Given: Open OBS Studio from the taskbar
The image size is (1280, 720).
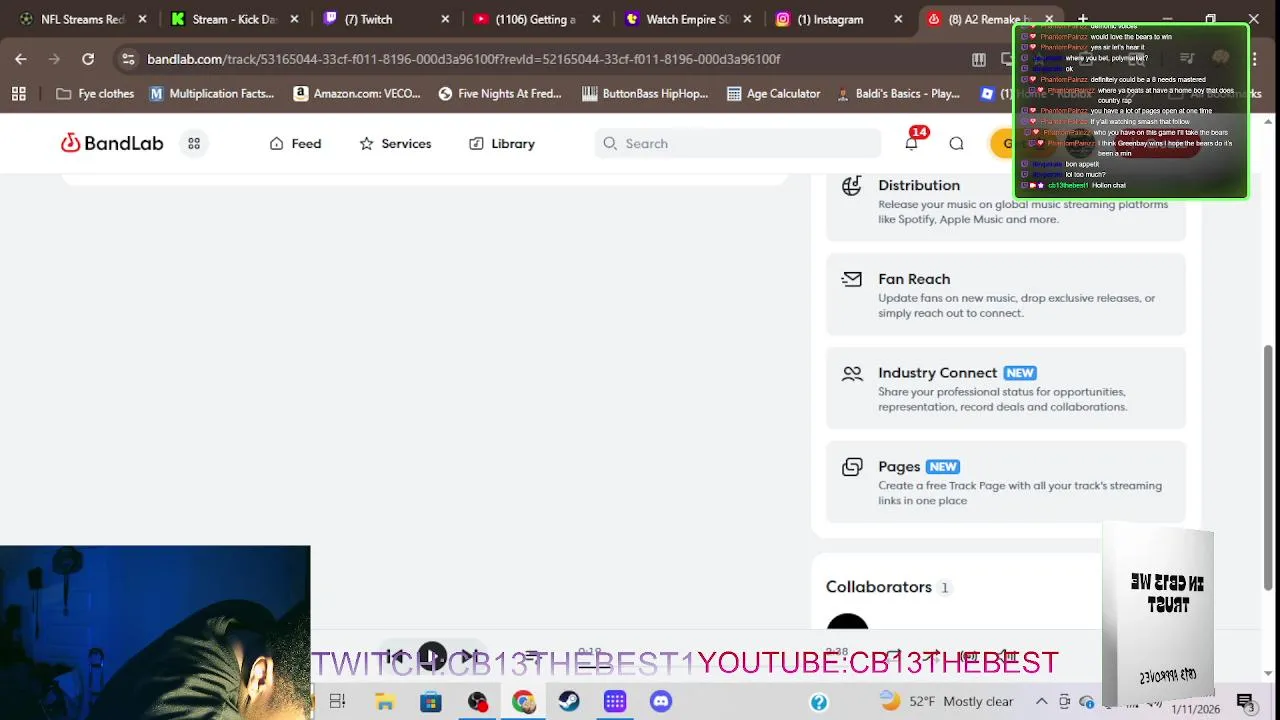Looking at the screenshot, I should [x=477, y=701].
